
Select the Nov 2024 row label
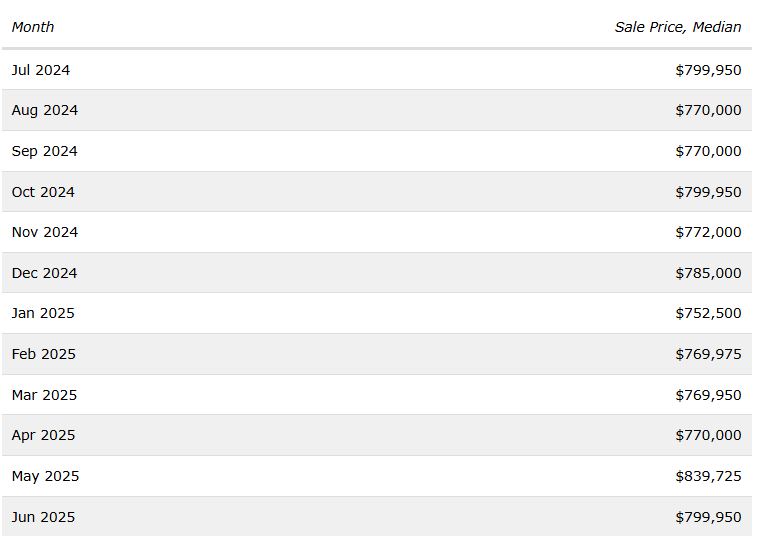(45, 232)
